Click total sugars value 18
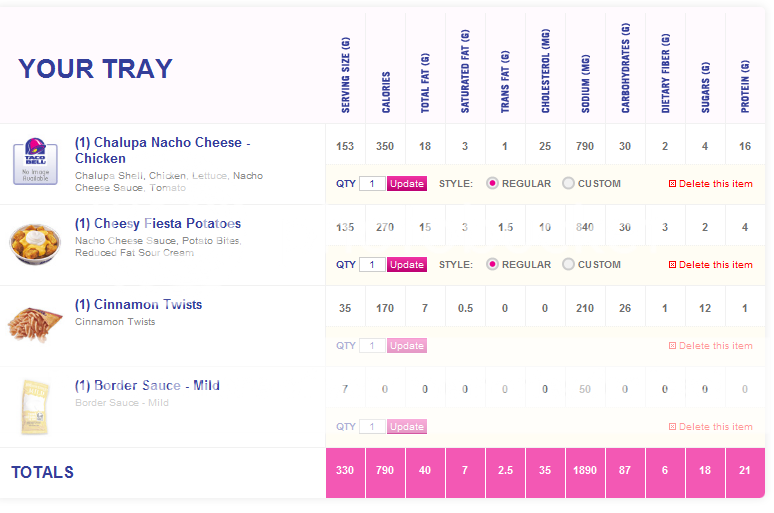 (705, 471)
